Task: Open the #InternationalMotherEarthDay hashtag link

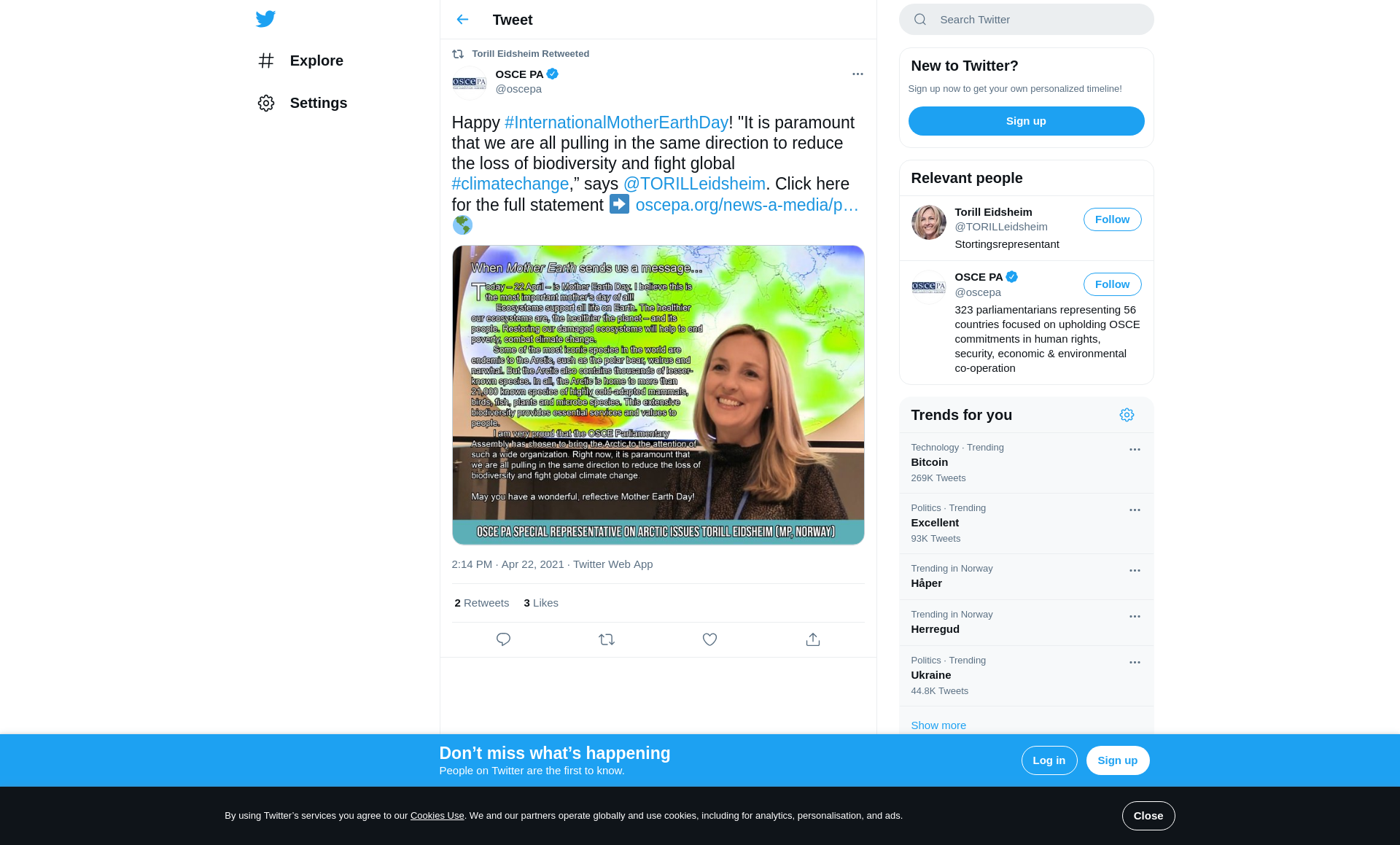Action: click(x=616, y=122)
